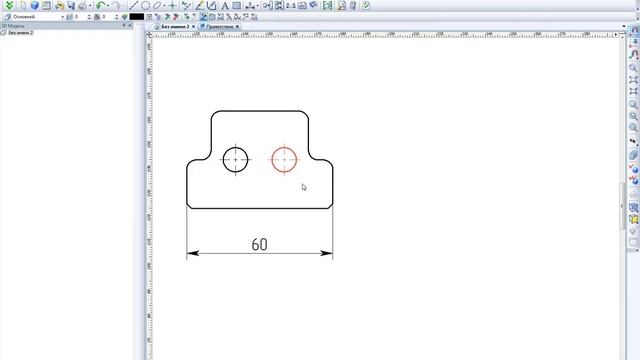Screen dimensions: 640x360
Task: Select the circle drawing tool
Action: (x=145, y=6)
